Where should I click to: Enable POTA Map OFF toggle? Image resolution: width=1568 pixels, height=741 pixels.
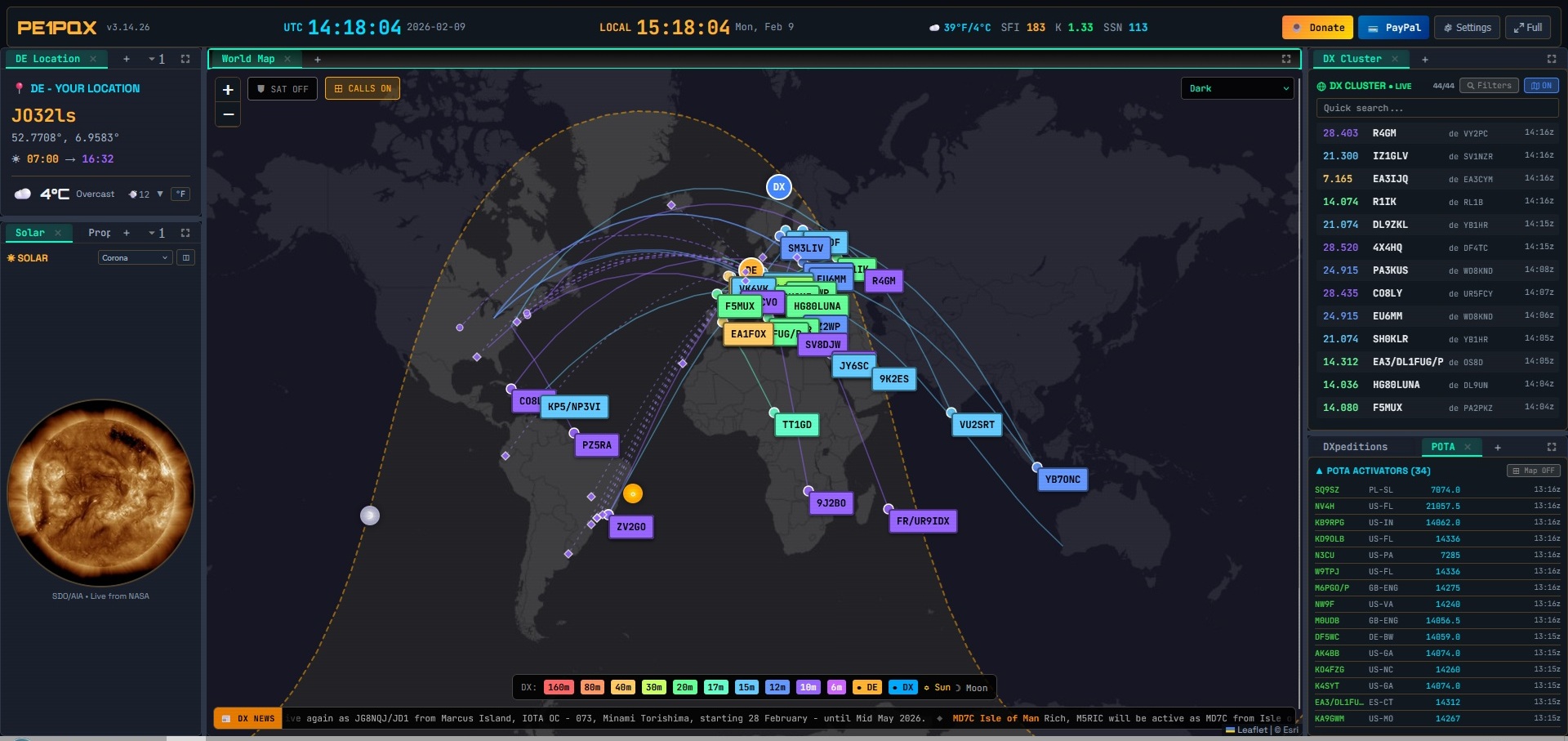click(x=1533, y=471)
